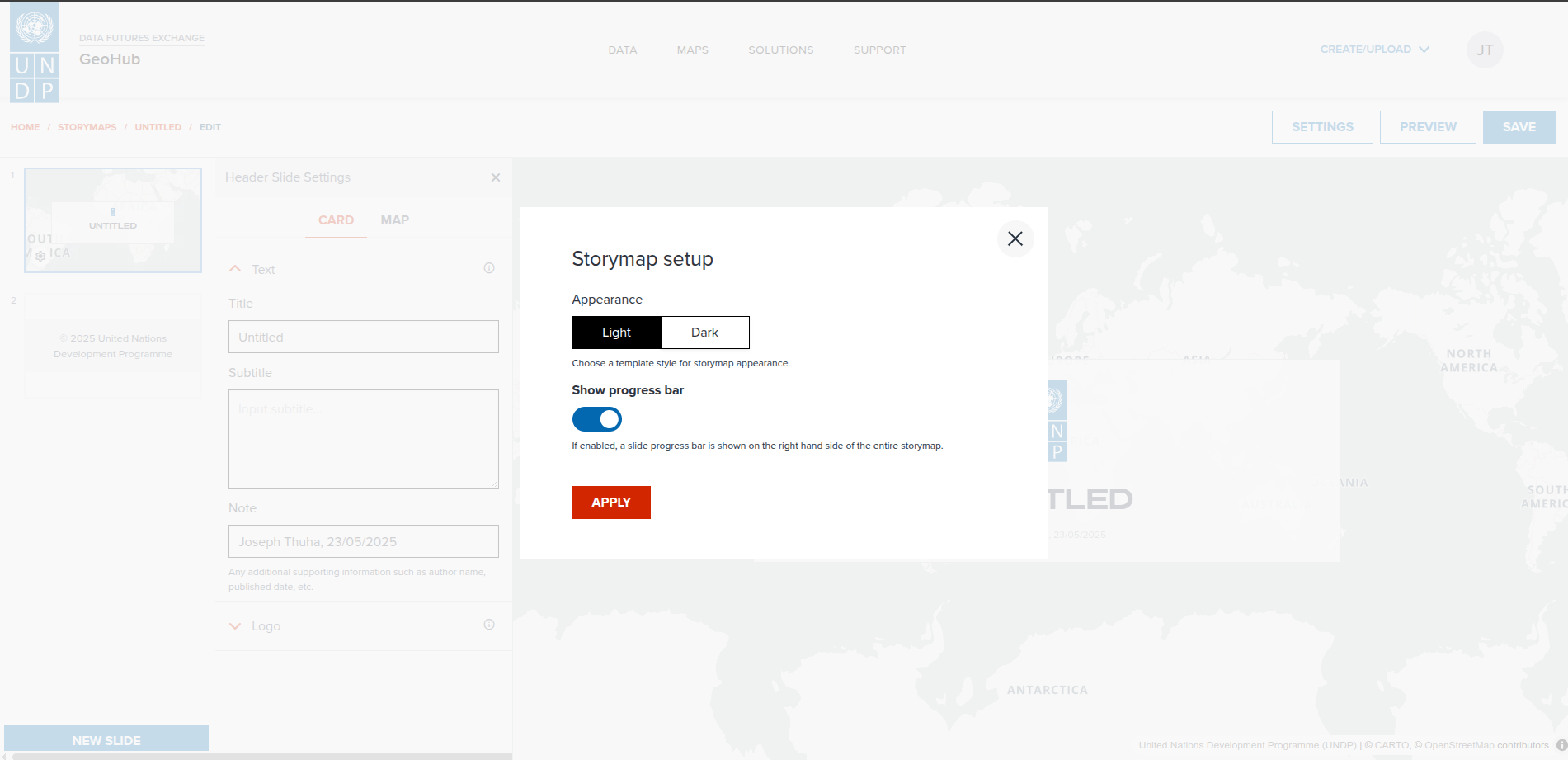This screenshot has width=1568, height=760.
Task: Expand the Logo section
Action: (x=235, y=625)
